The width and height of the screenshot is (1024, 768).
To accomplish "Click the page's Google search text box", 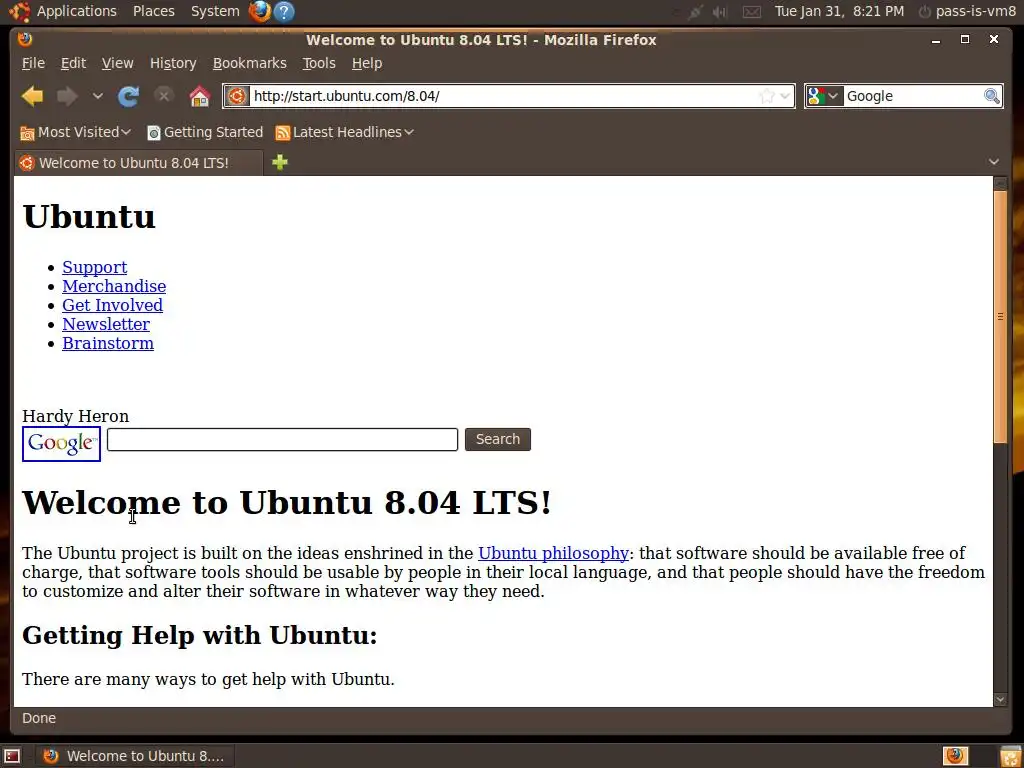I will (x=282, y=440).
